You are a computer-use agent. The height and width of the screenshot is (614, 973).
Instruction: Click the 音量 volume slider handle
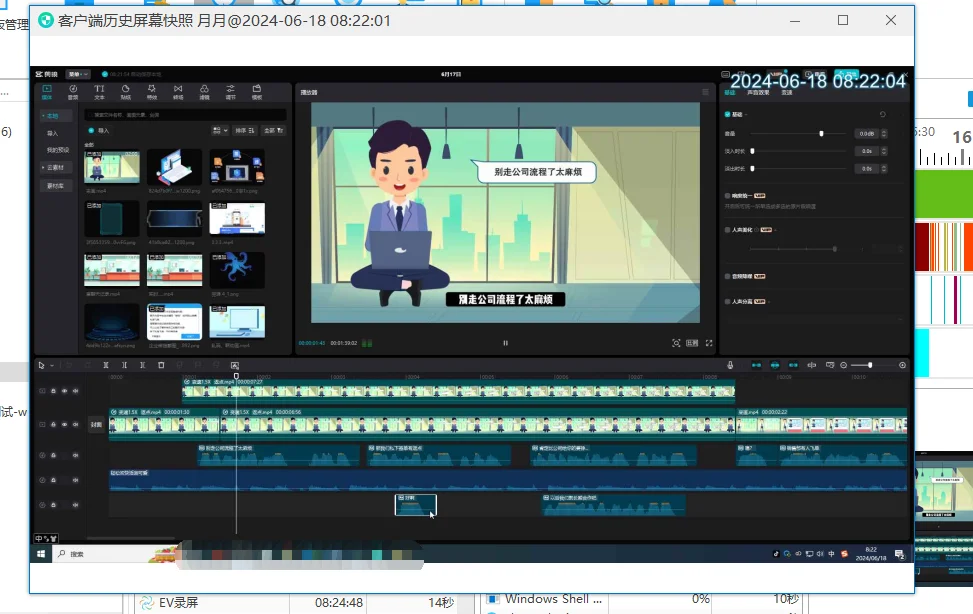pyautogui.click(x=821, y=133)
